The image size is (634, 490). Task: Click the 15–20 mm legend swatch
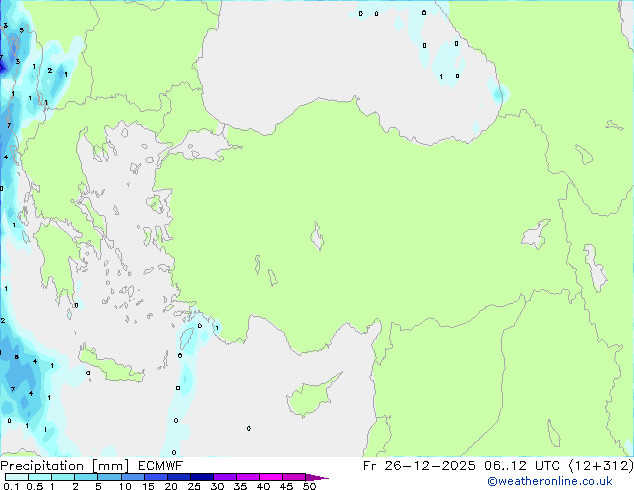156,477
